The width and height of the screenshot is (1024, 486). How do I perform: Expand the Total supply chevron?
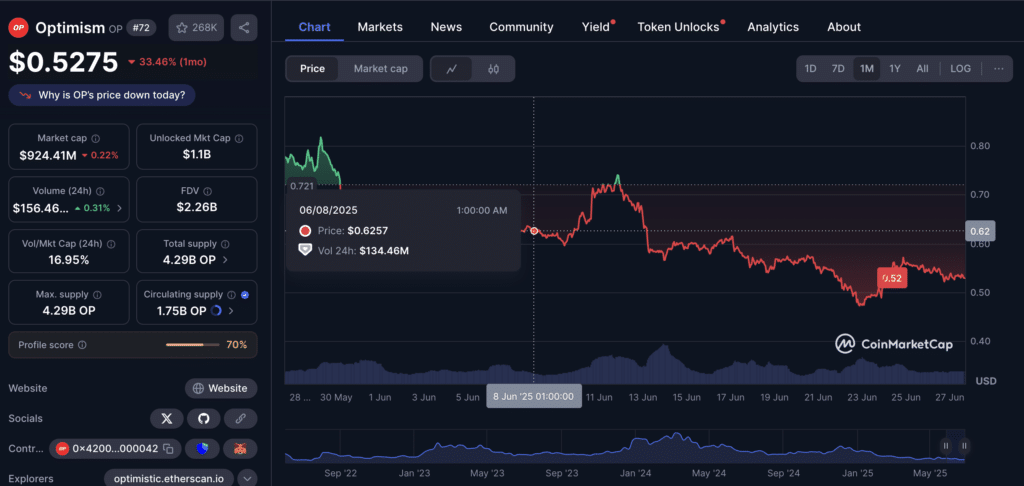pos(225,259)
